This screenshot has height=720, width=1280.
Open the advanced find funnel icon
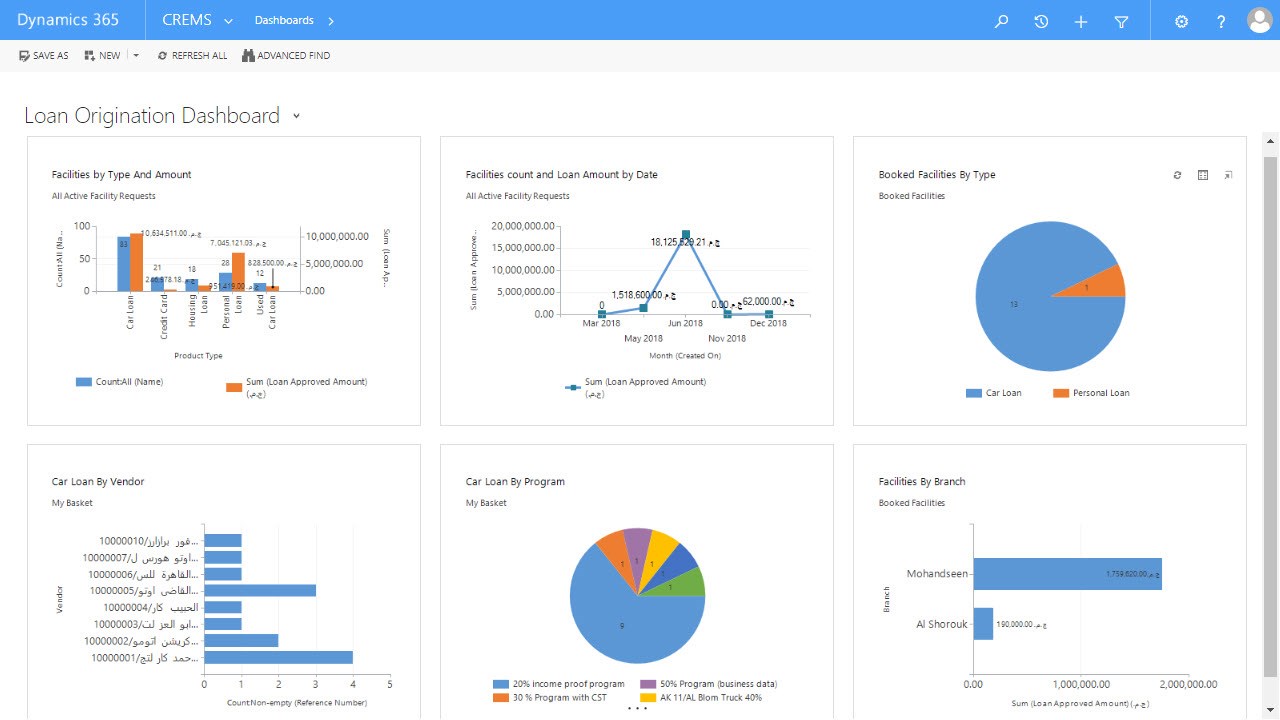click(x=1121, y=21)
